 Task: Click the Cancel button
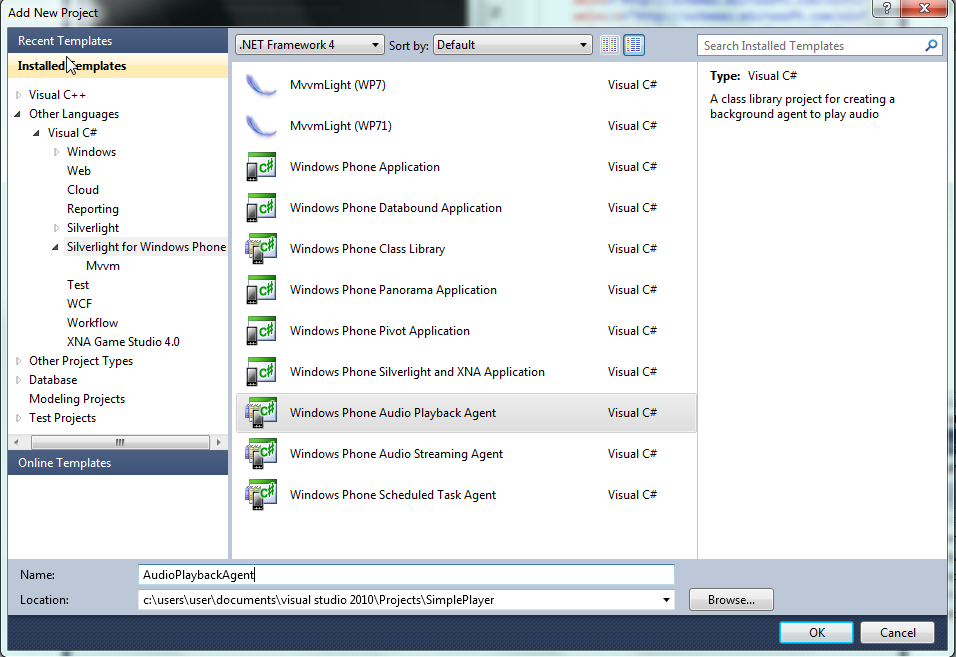[x=897, y=633]
